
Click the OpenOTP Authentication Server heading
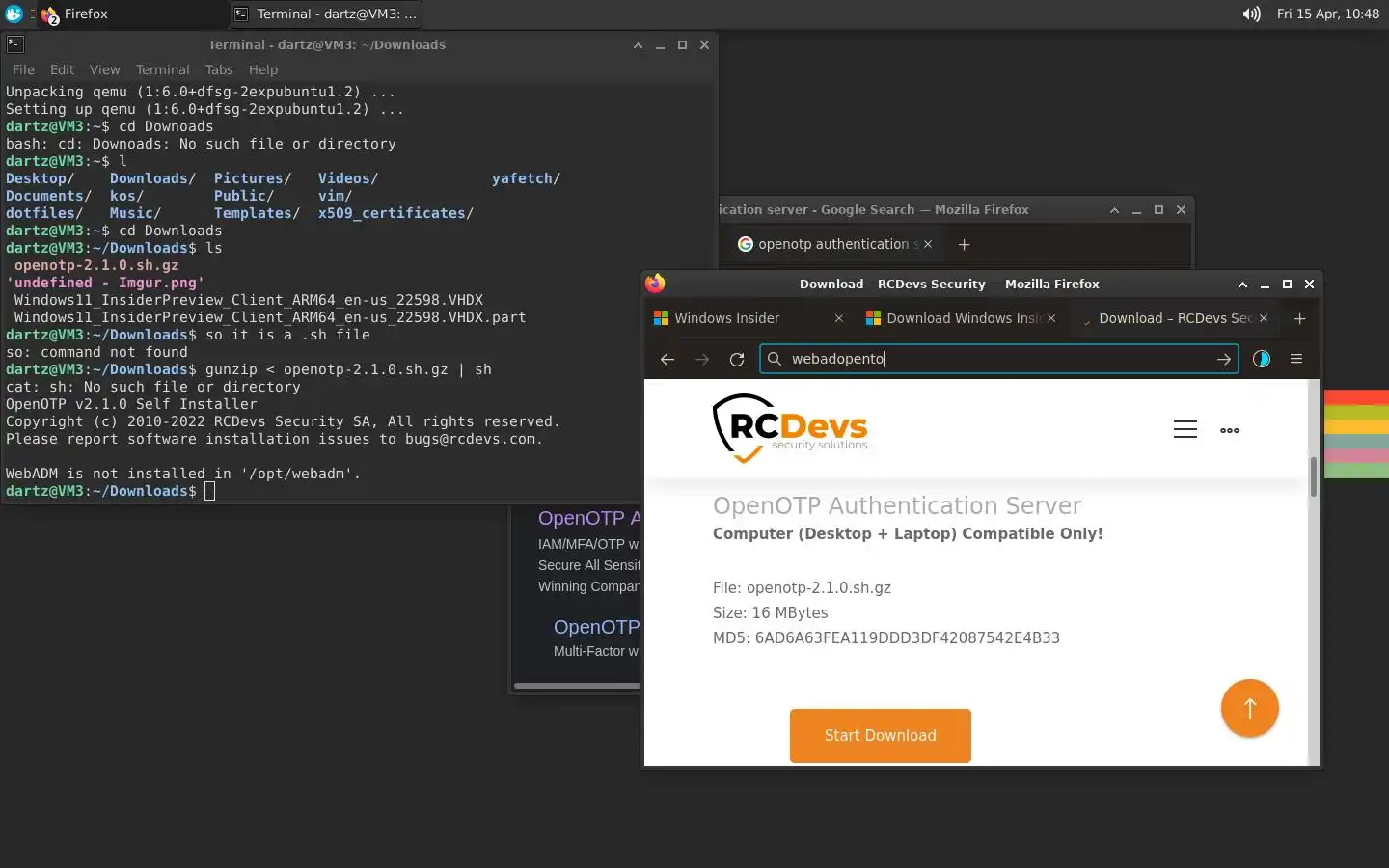(897, 505)
